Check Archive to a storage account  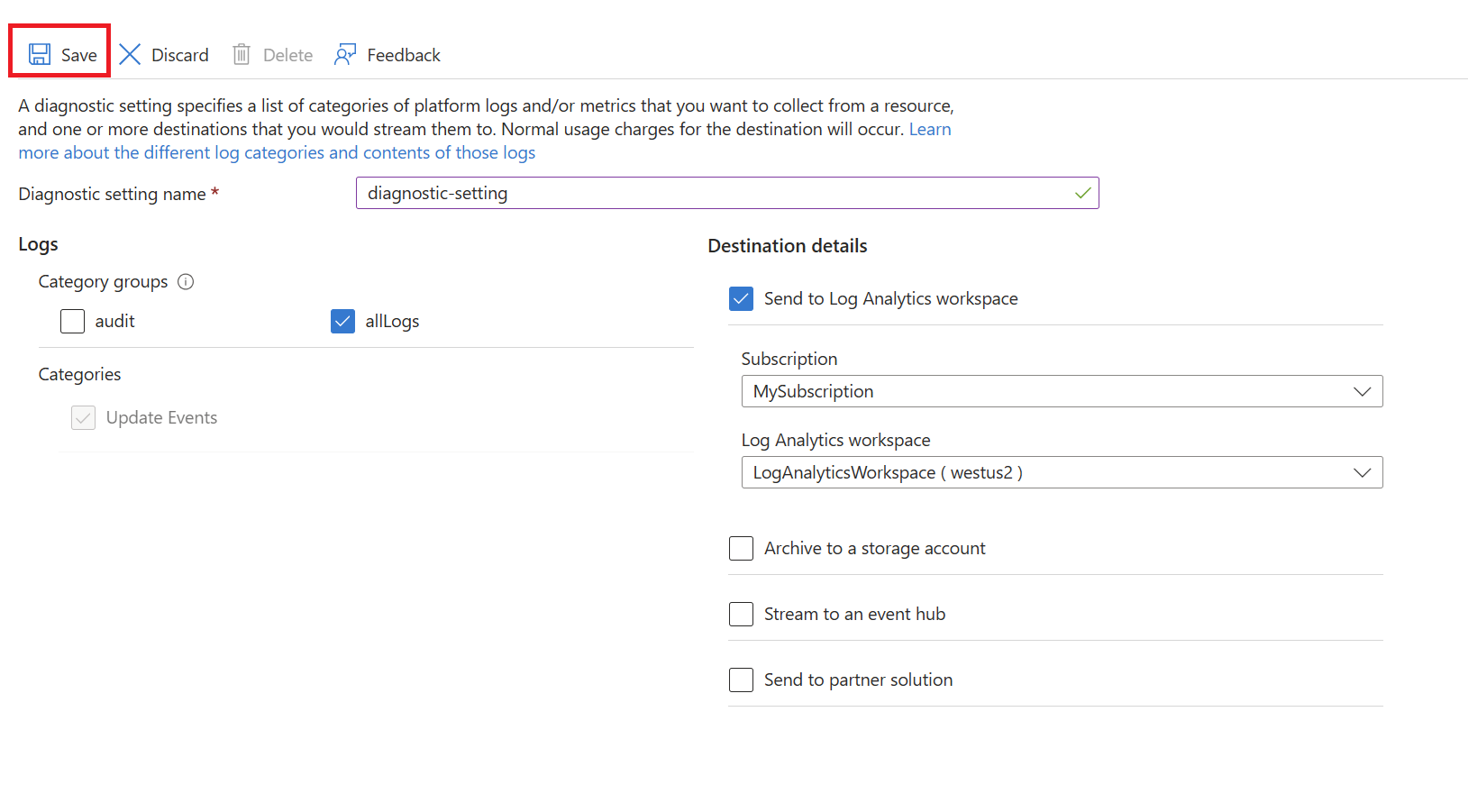pyautogui.click(x=741, y=549)
